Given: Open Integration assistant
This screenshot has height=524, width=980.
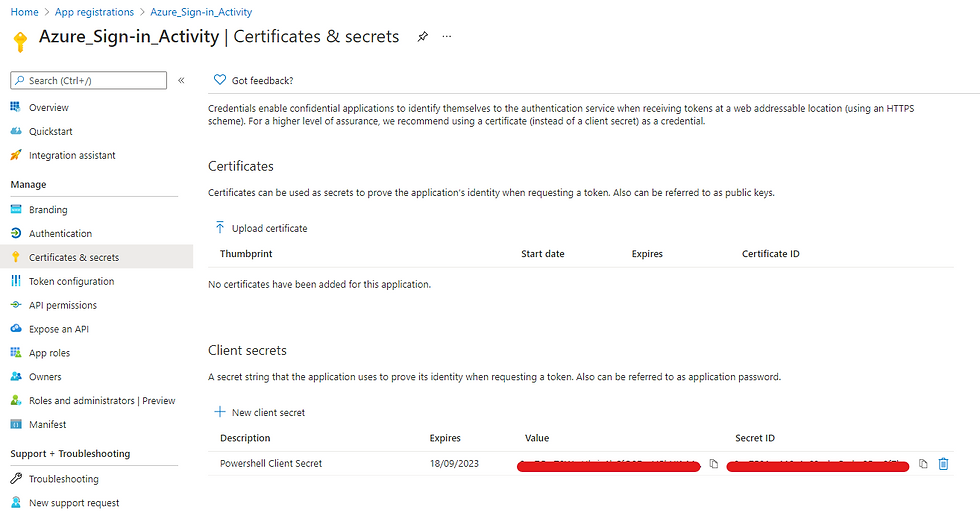Looking at the screenshot, I should click(x=72, y=155).
